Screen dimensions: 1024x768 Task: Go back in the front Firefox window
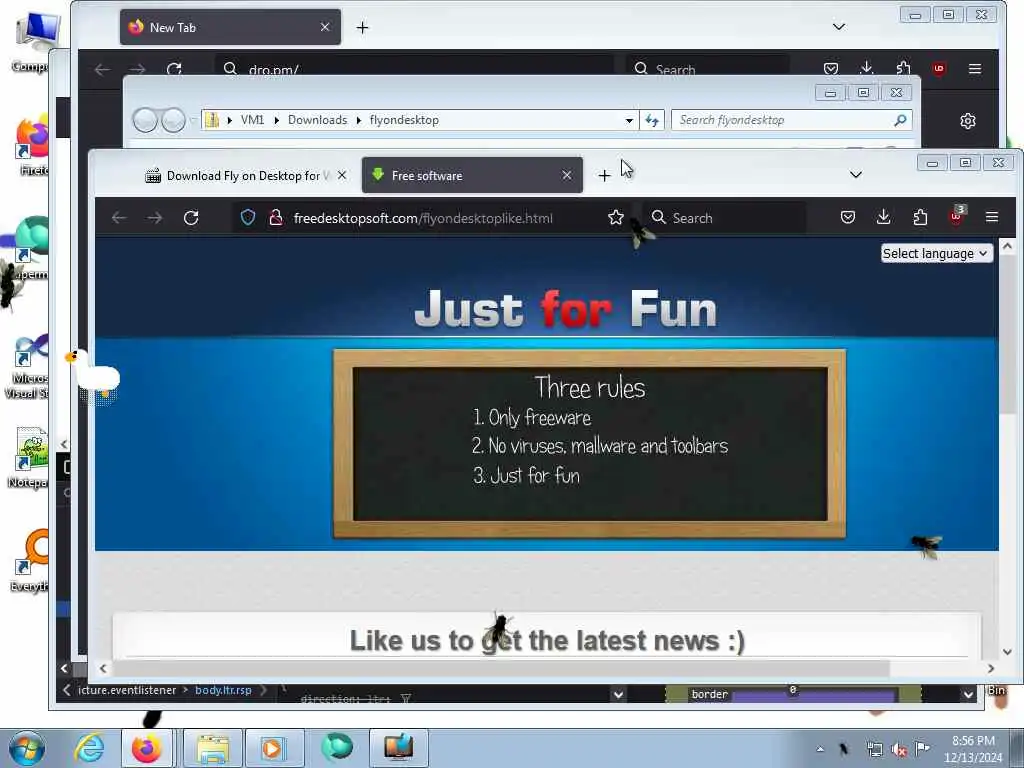(x=119, y=217)
